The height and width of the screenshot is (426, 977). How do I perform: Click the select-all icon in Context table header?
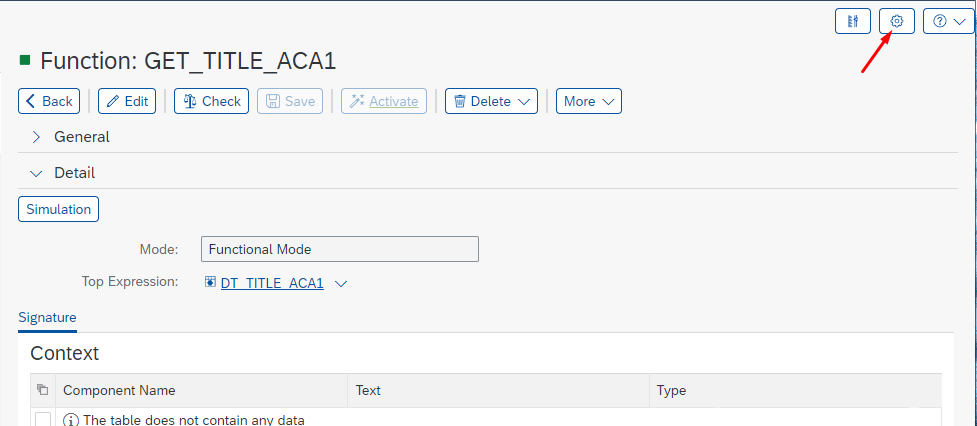(x=42, y=390)
